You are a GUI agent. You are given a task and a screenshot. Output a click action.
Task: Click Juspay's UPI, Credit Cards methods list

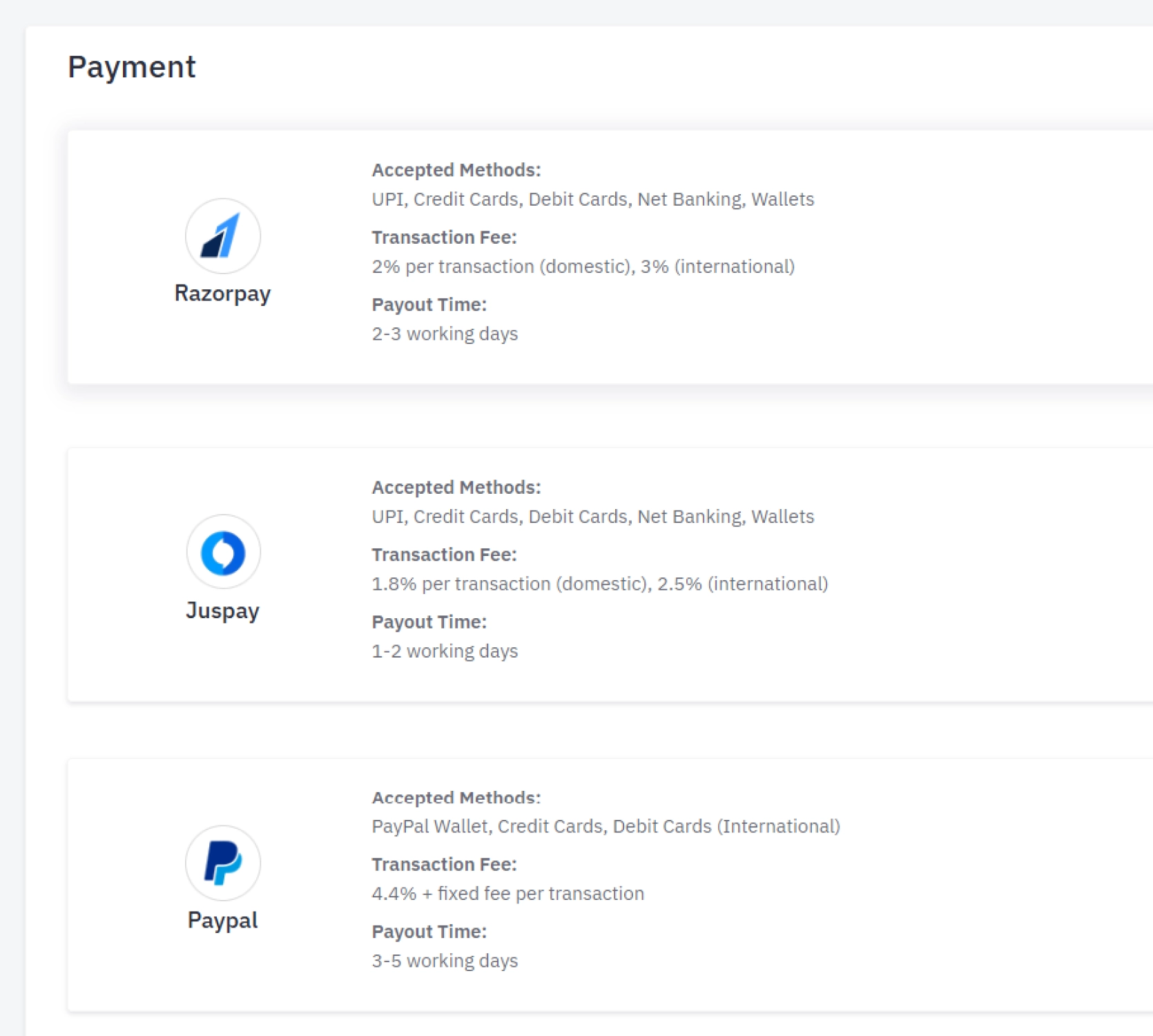point(593,517)
